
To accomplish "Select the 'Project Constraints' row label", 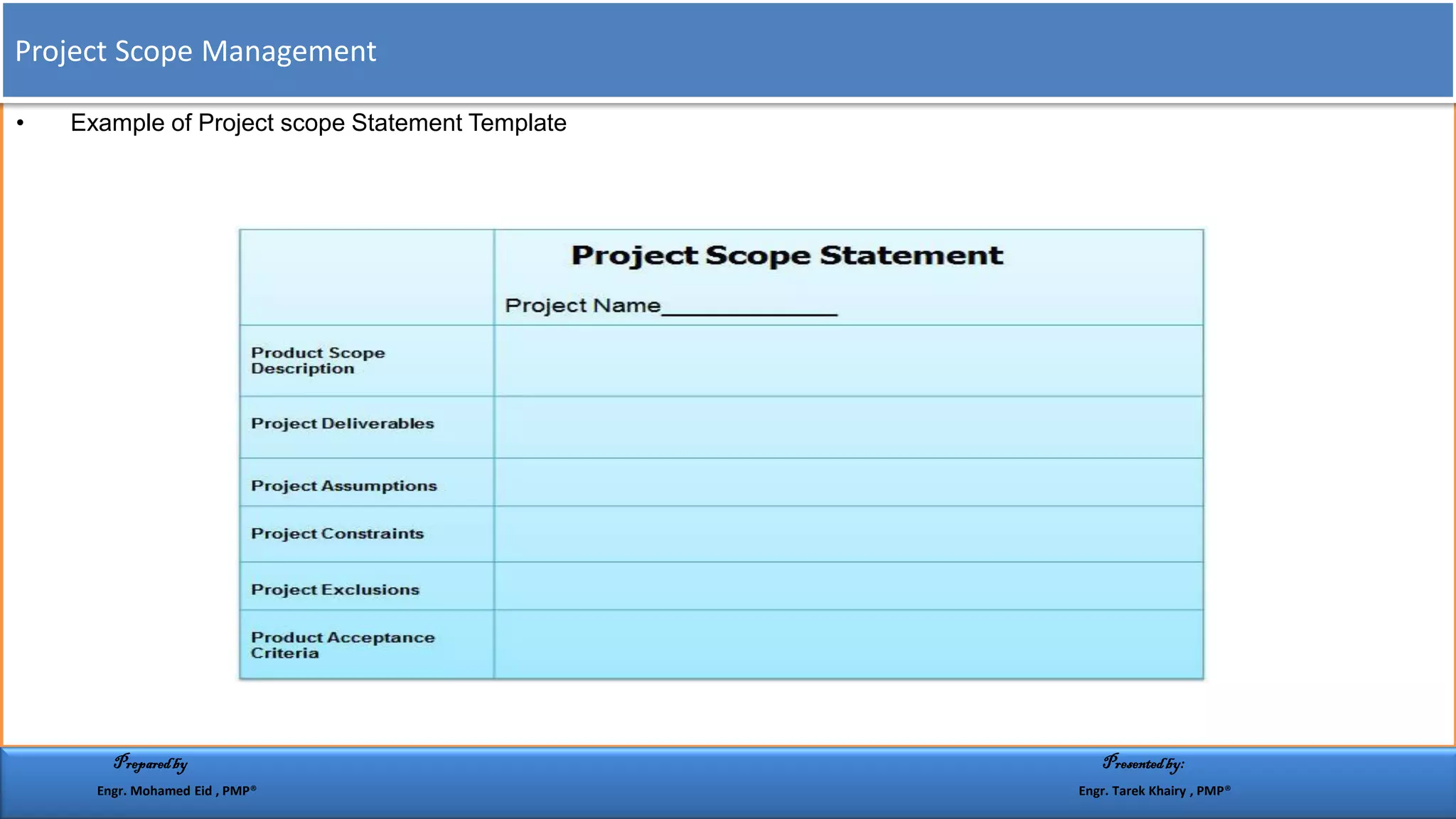I will [x=337, y=534].
